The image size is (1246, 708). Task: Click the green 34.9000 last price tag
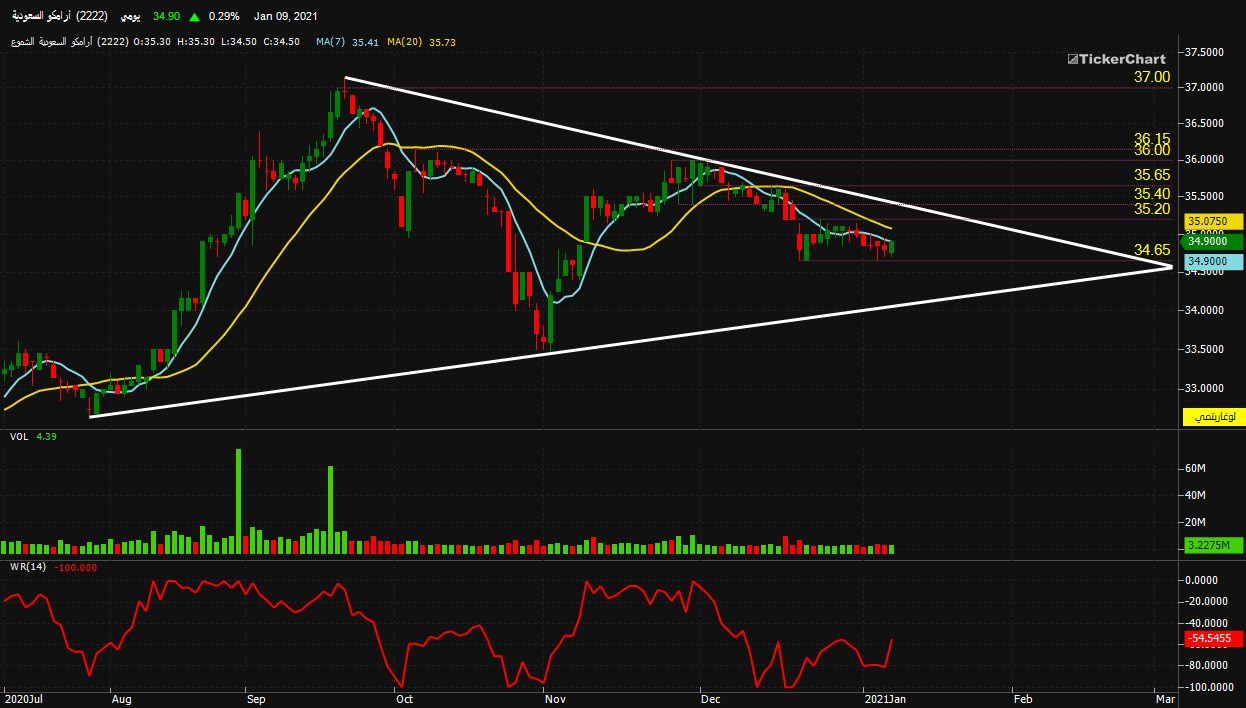click(x=1213, y=241)
